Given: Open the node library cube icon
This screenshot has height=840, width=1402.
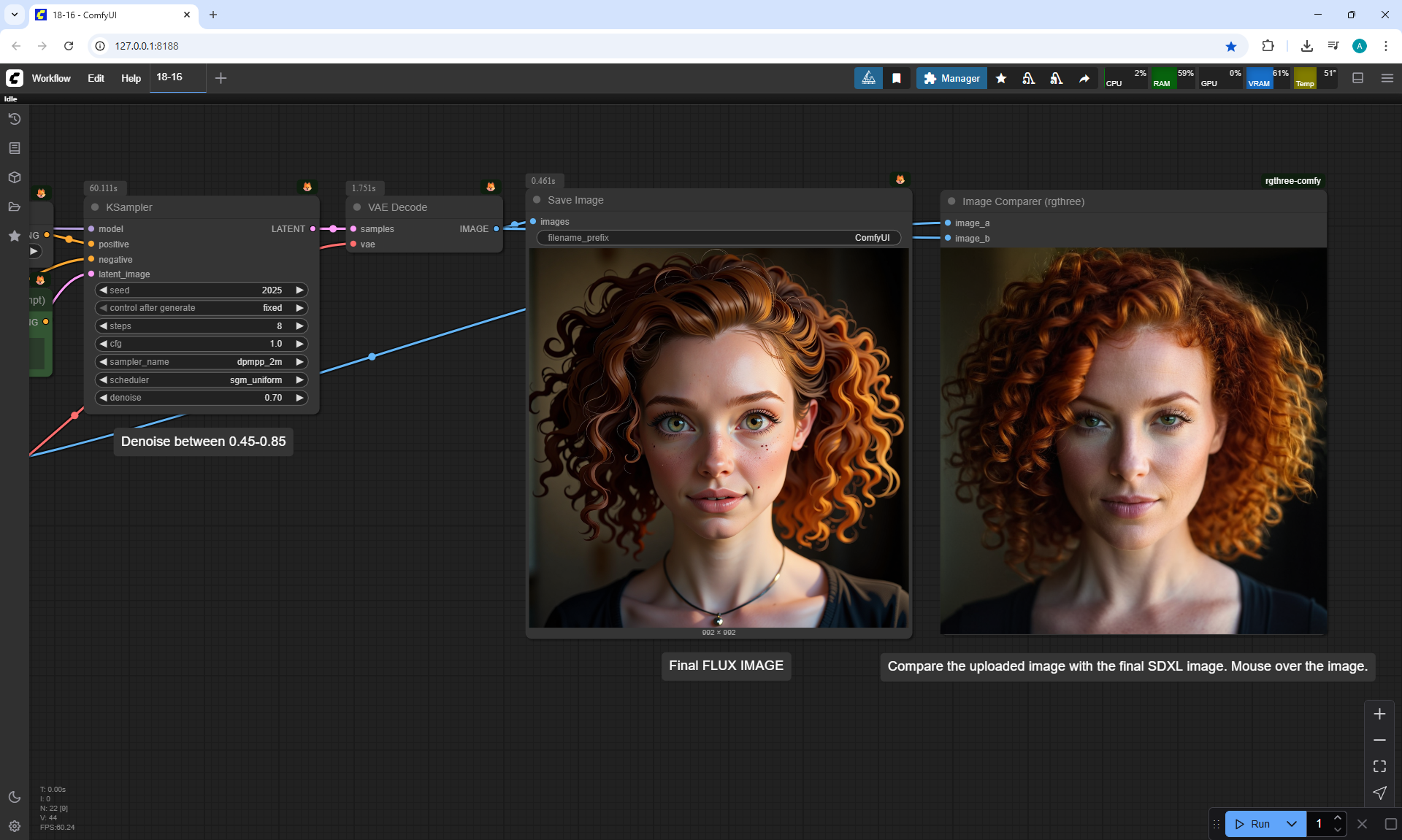Looking at the screenshot, I should (14, 177).
